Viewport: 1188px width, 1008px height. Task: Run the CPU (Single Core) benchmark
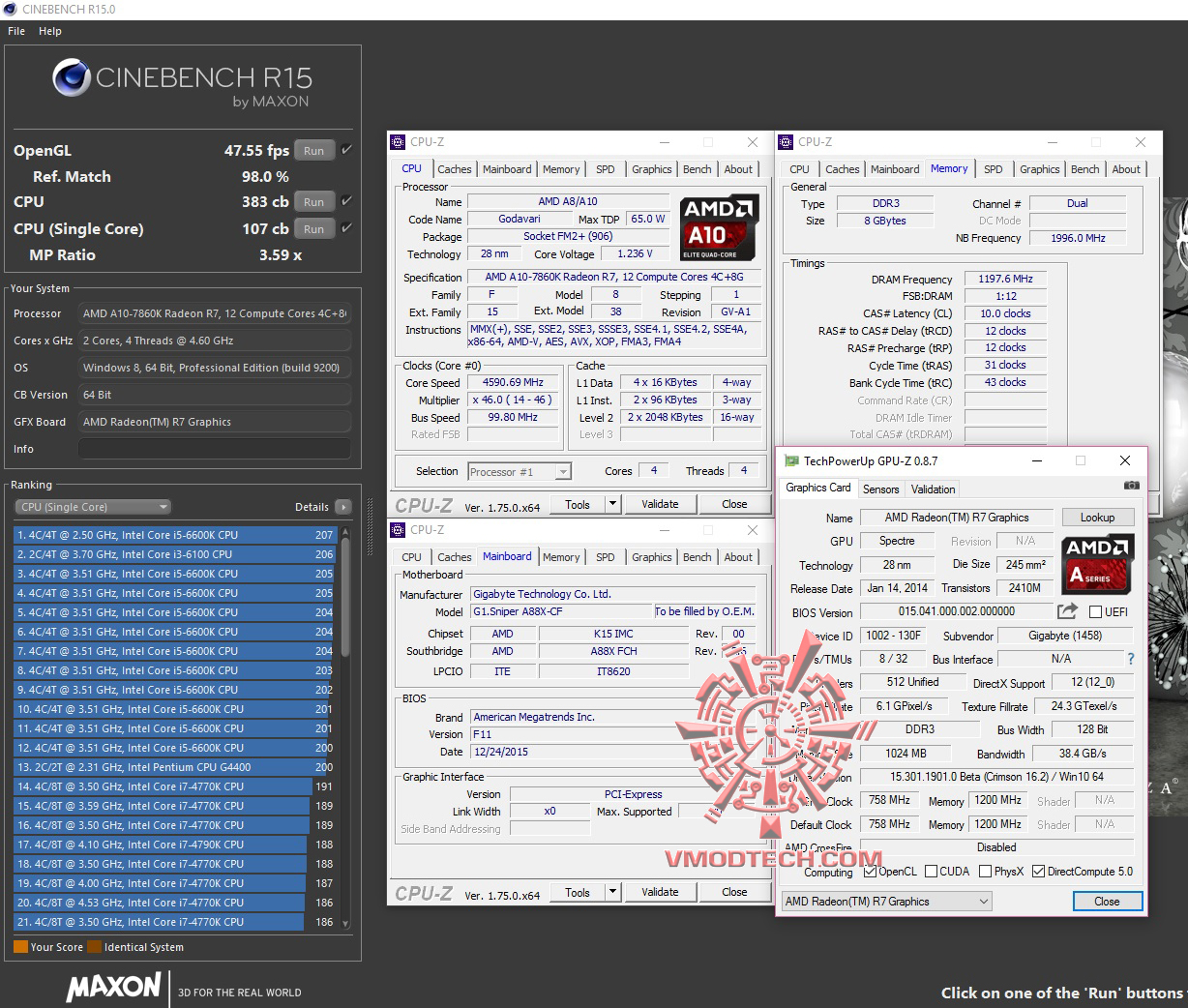[x=314, y=229]
